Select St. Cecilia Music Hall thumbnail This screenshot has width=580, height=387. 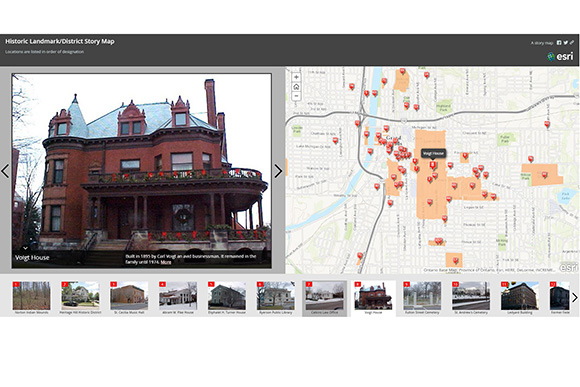[129, 298]
